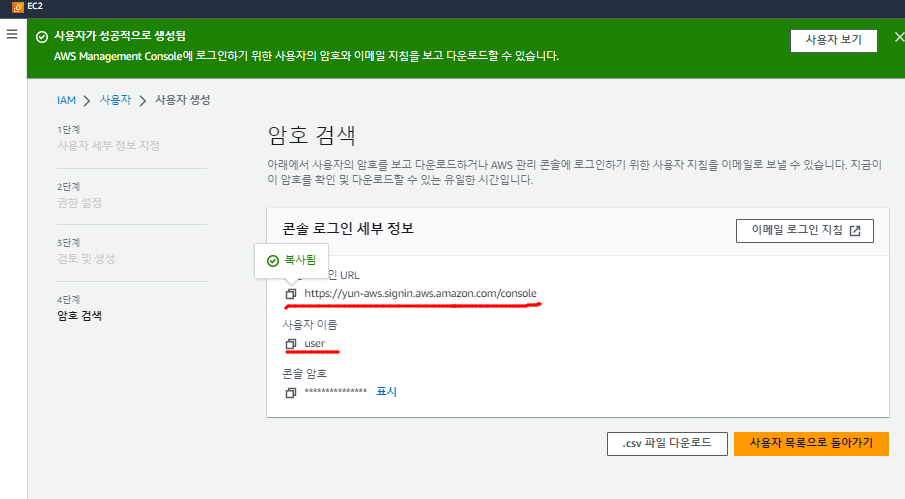Select step 2 권한 설정
This screenshot has width=905, height=499.
point(80,203)
